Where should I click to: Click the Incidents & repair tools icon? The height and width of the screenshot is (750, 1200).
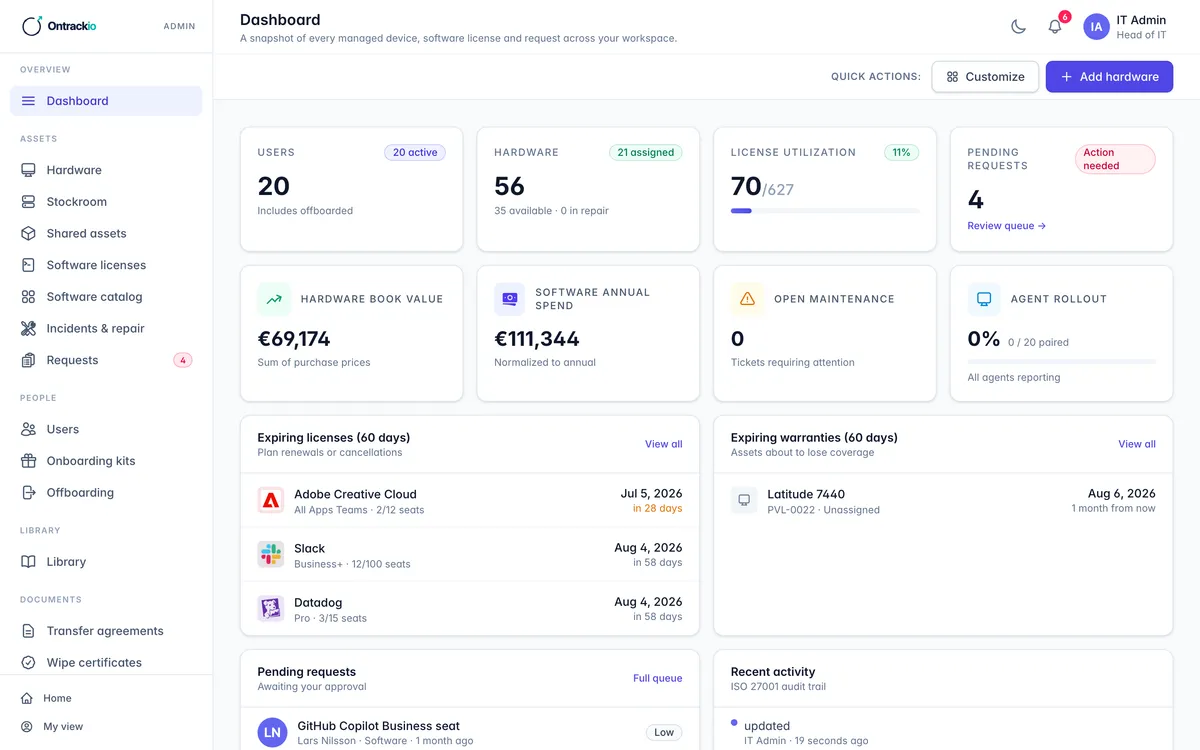(x=28, y=328)
